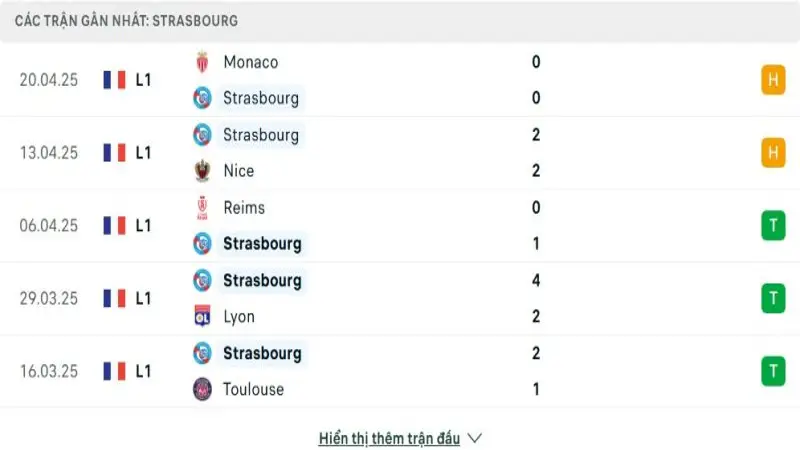Click the Monaco club crest icon
This screenshot has width=800, height=450.
tap(202, 62)
